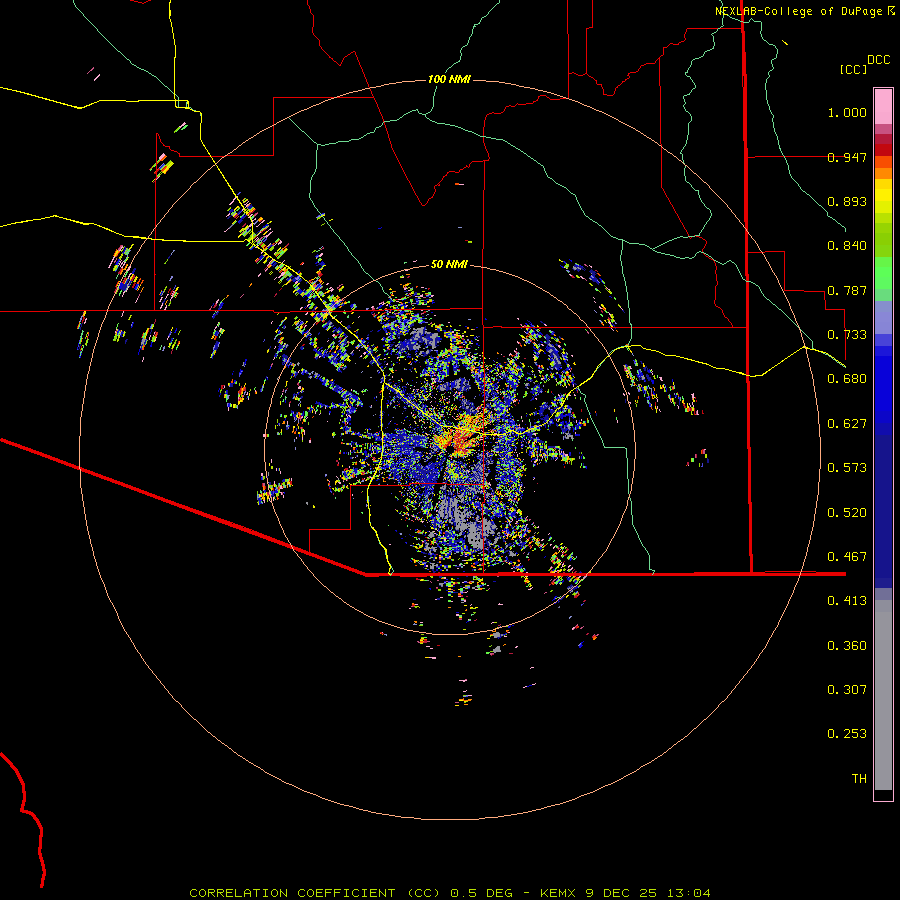The height and width of the screenshot is (900, 900).
Task: Click the 0.360 value on the color scale
Action: coord(847,646)
